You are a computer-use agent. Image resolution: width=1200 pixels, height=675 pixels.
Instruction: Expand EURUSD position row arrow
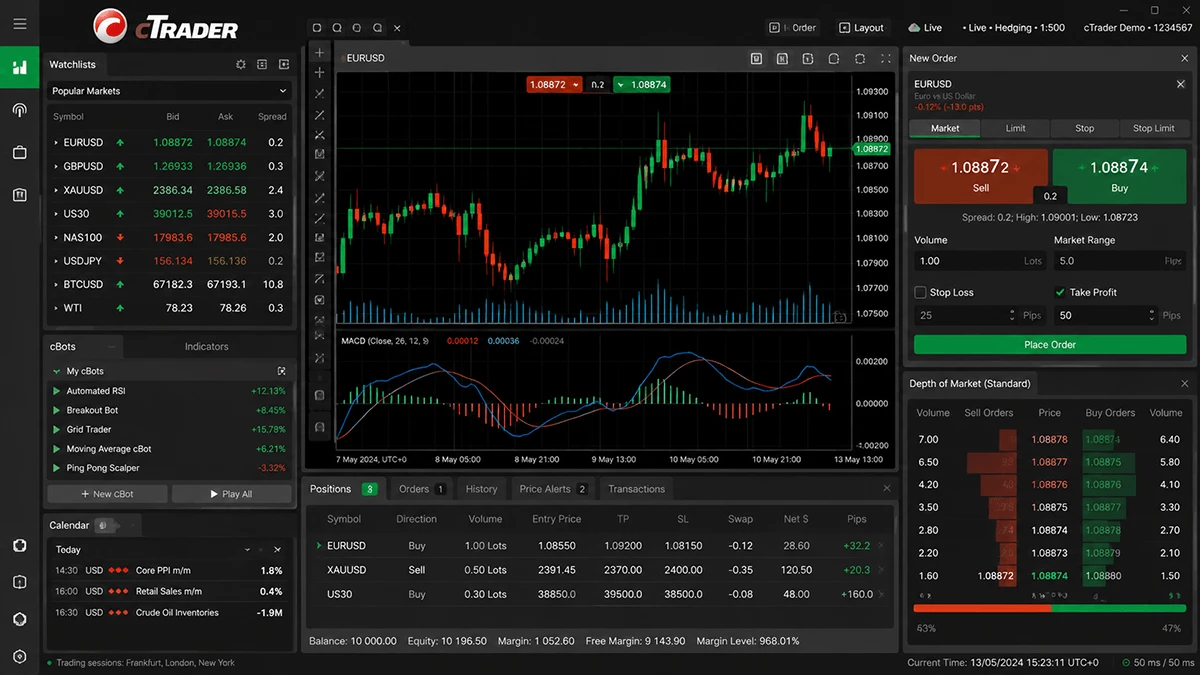pos(319,546)
